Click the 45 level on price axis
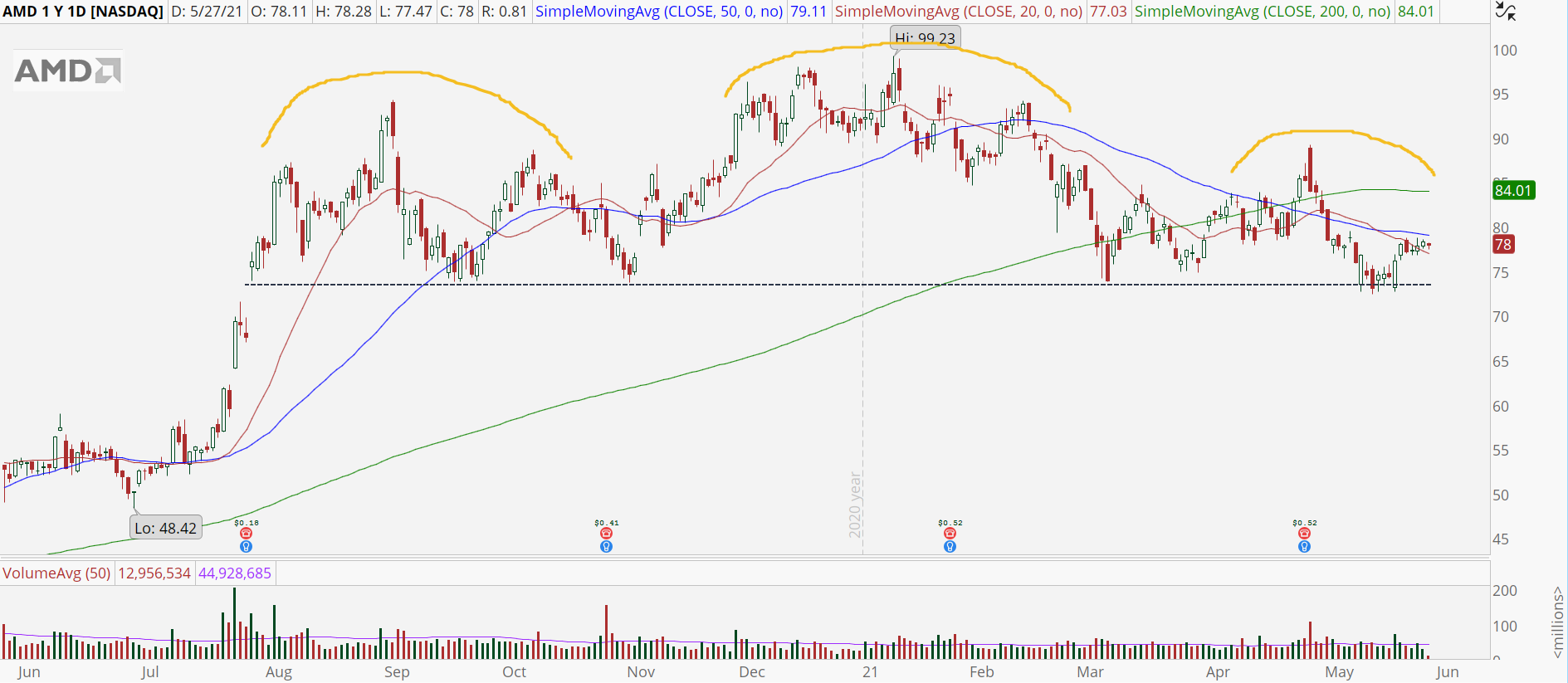 pyautogui.click(x=1501, y=539)
